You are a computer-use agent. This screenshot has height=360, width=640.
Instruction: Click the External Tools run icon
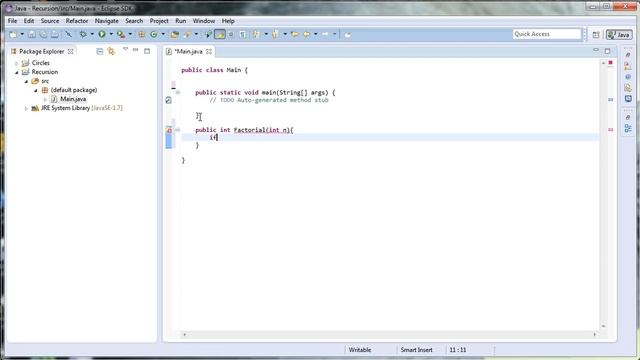click(x=121, y=35)
